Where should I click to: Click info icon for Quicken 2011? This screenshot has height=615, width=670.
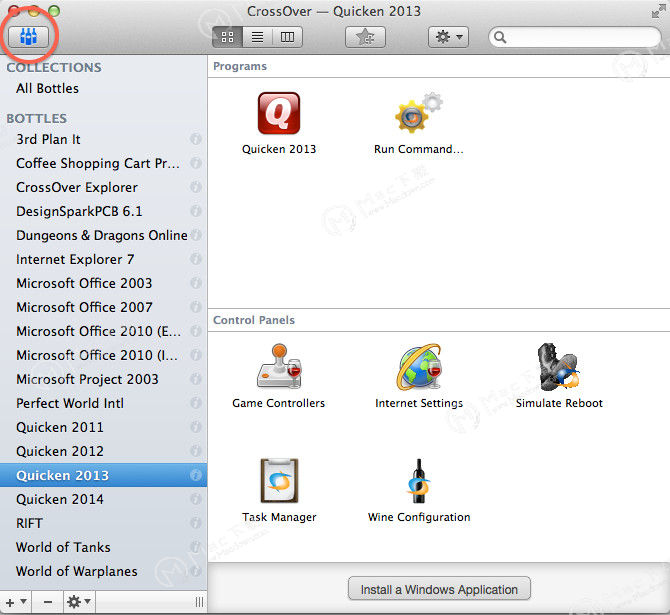click(196, 427)
